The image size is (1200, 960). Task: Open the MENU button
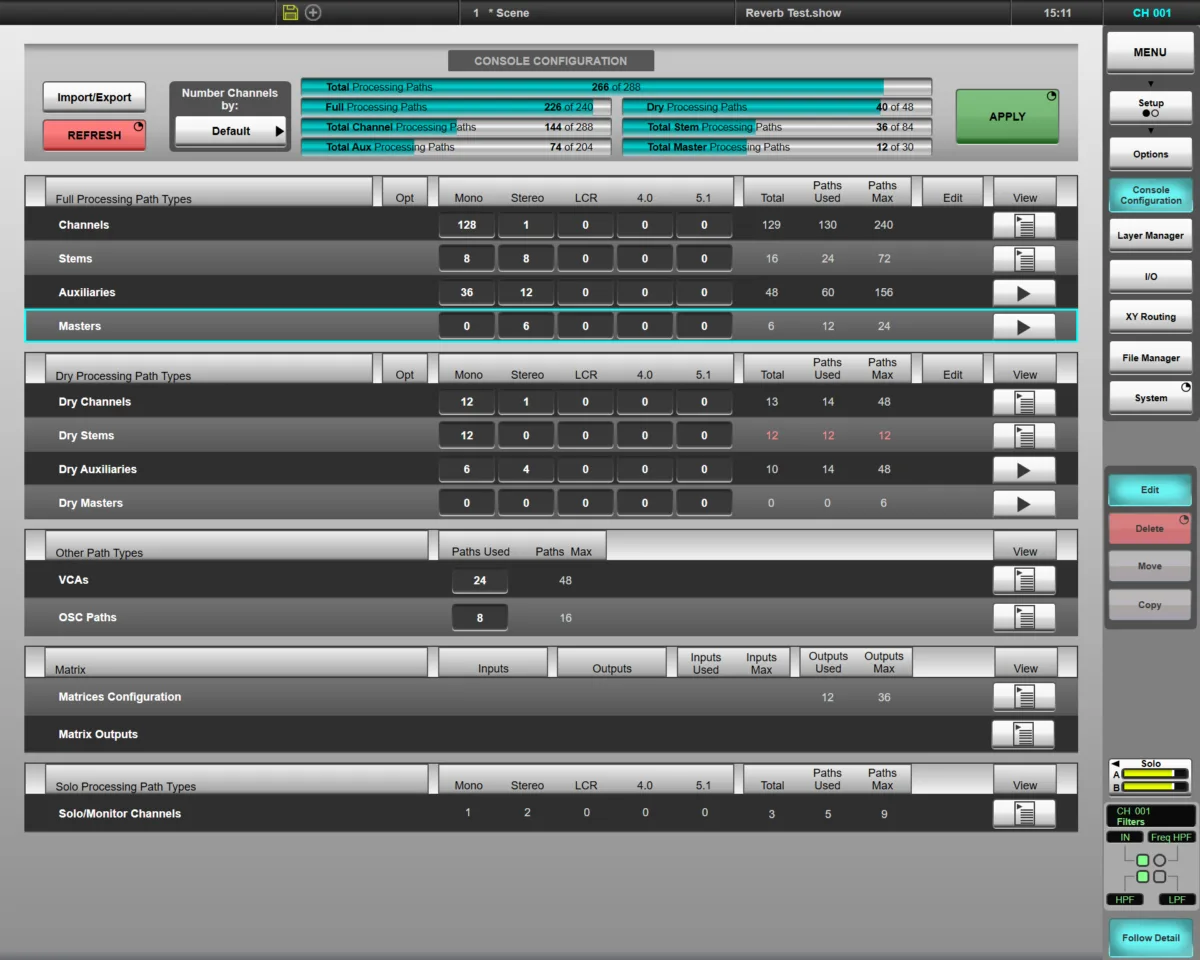click(x=1150, y=52)
